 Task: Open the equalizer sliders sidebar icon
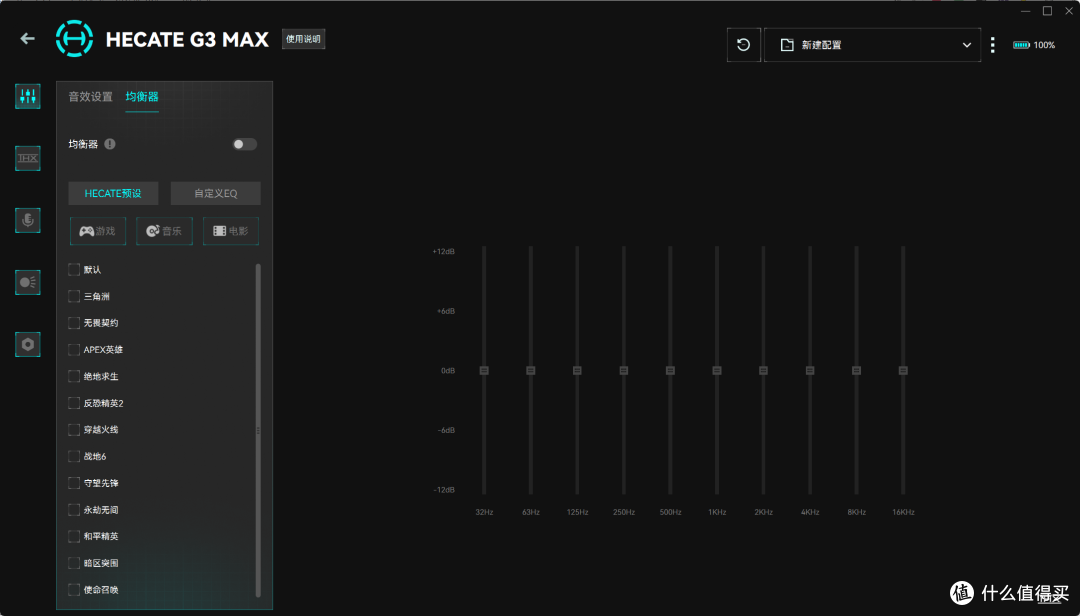pos(28,96)
